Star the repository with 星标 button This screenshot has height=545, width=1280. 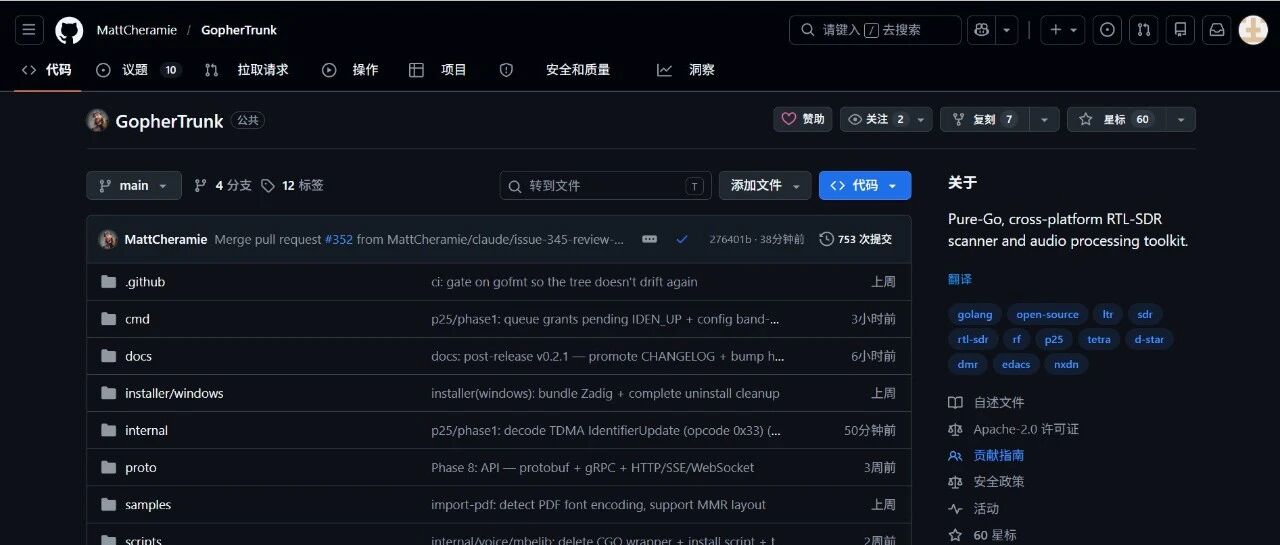point(1116,119)
